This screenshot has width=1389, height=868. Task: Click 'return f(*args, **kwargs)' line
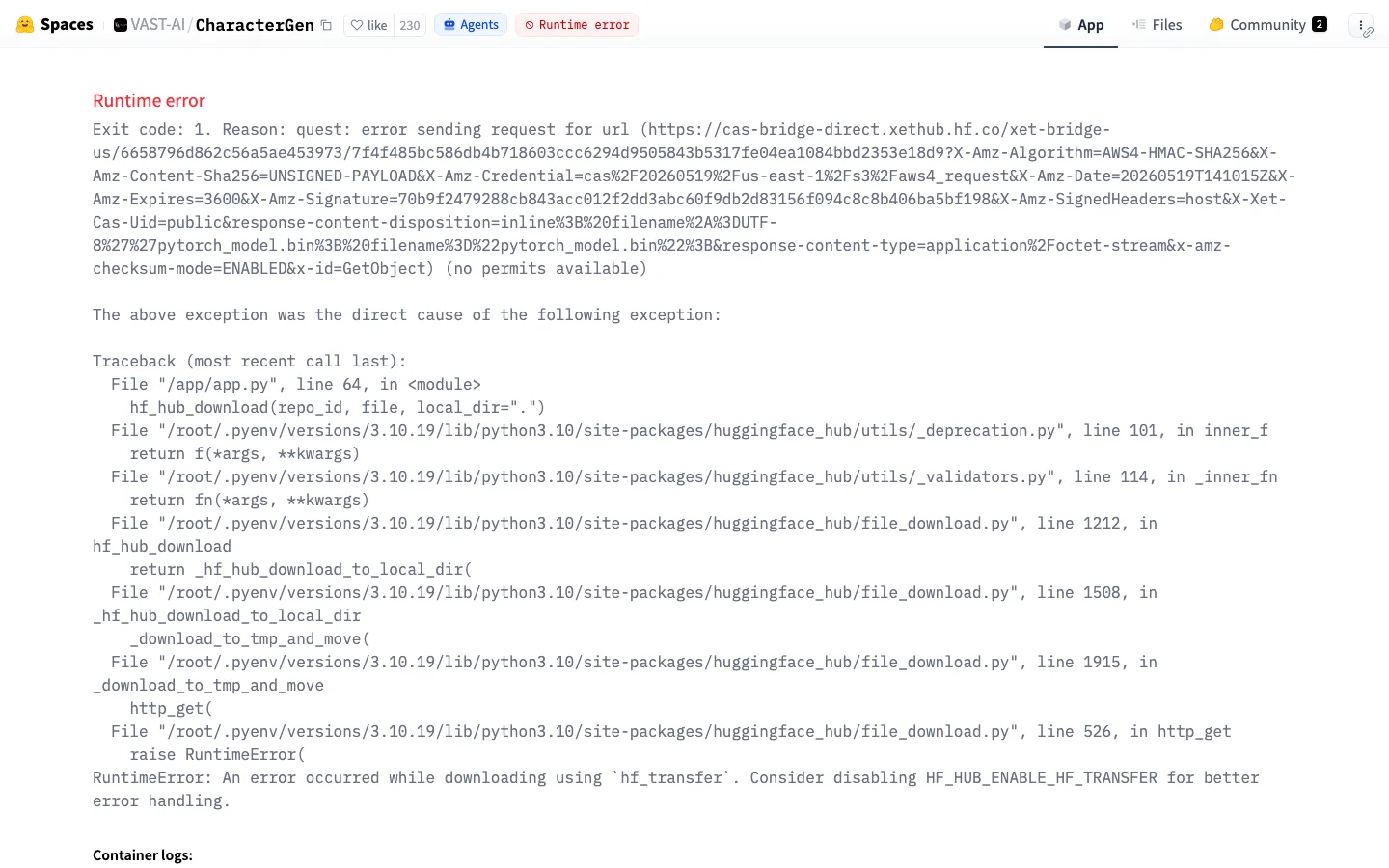245,453
